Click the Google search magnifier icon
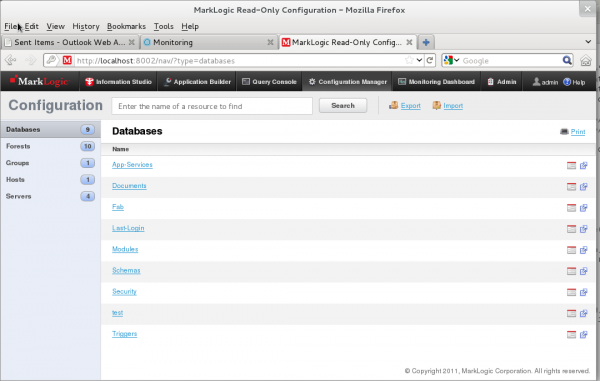Viewport: 600px width, 381px height. (x=567, y=60)
